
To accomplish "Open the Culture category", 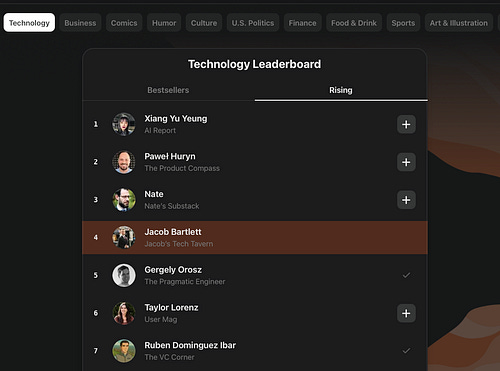I will point(204,23).
